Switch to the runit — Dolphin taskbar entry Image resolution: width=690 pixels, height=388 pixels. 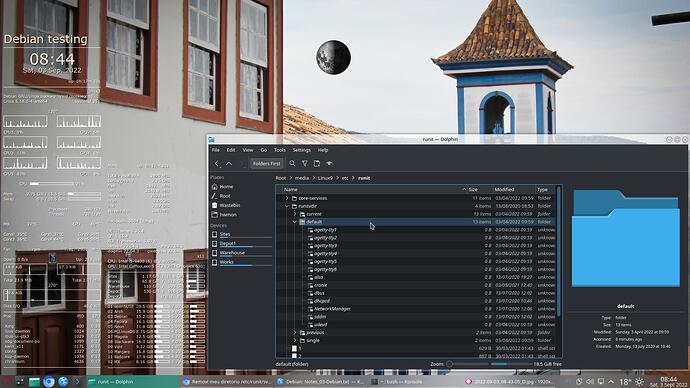[132, 382]
